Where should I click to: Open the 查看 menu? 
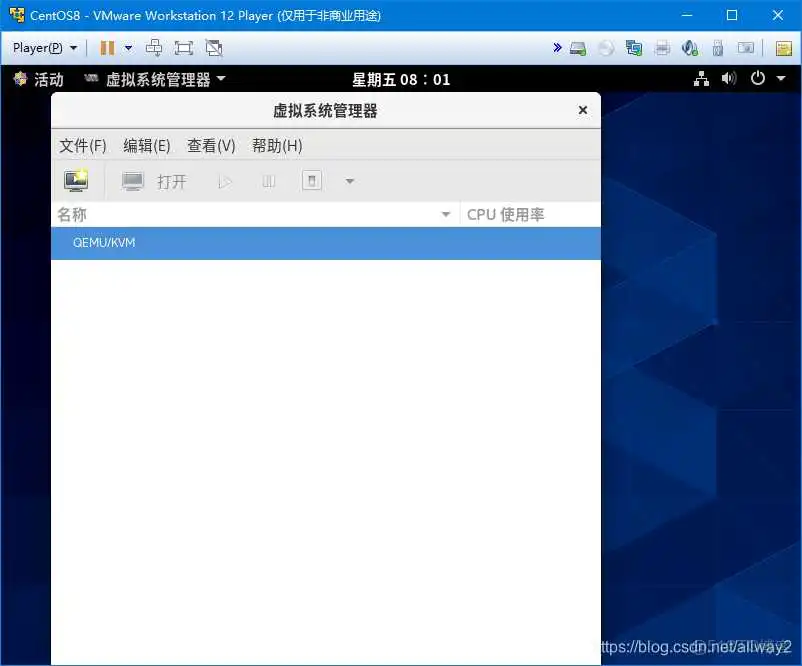(210, 145)
